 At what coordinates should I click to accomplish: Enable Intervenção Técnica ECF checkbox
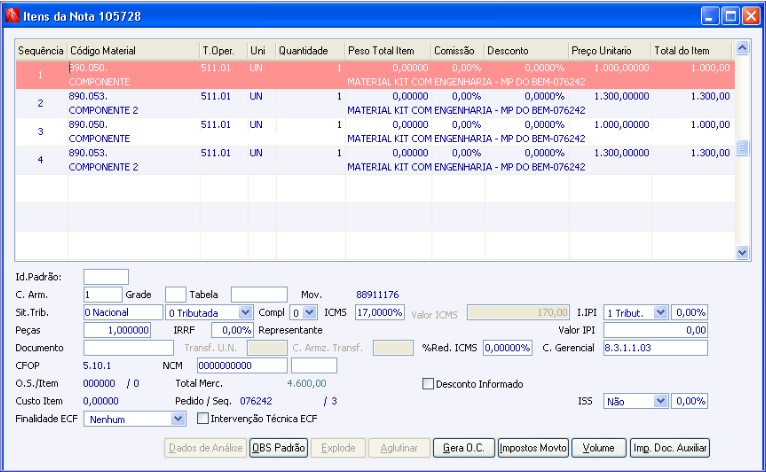click(x=204, y=419)
